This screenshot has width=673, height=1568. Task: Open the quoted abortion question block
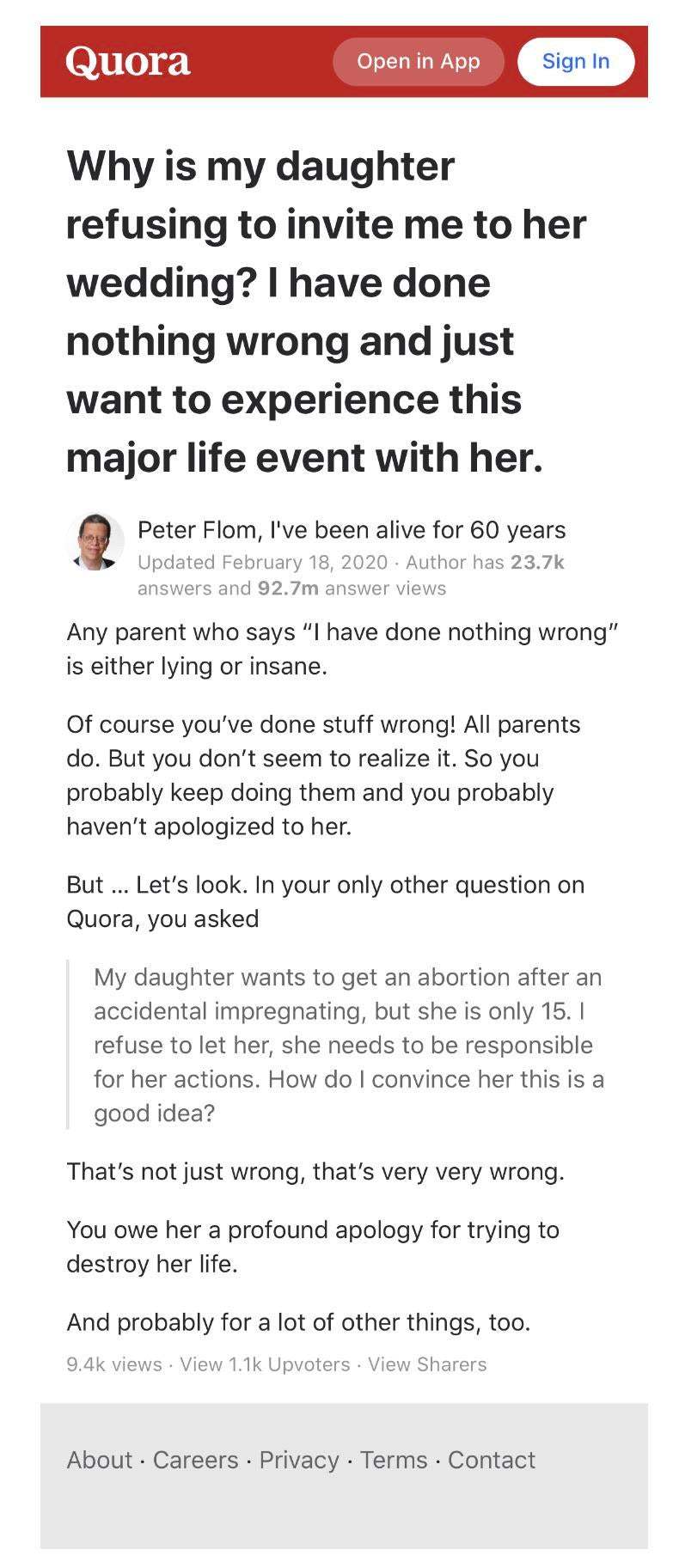(x=348, y=1045)
